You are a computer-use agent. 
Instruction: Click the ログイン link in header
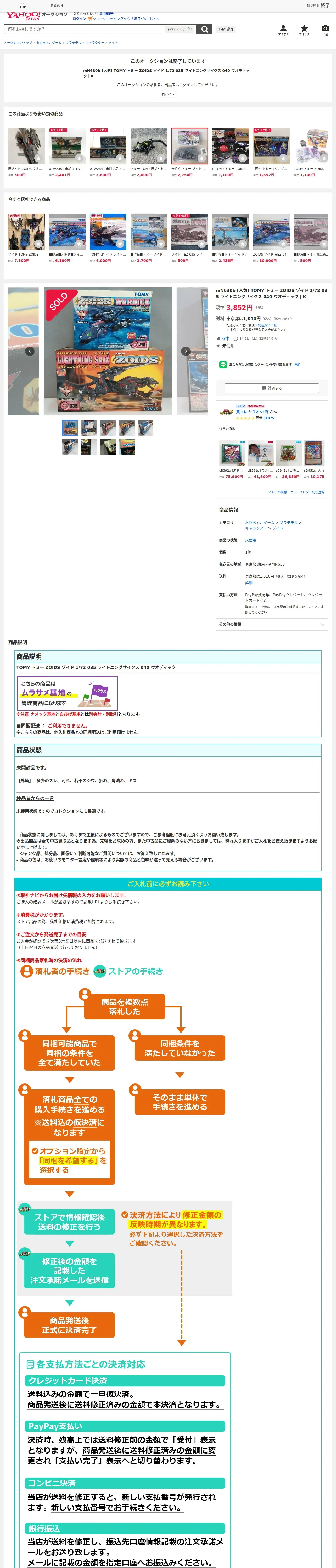(x=79, y=19)
